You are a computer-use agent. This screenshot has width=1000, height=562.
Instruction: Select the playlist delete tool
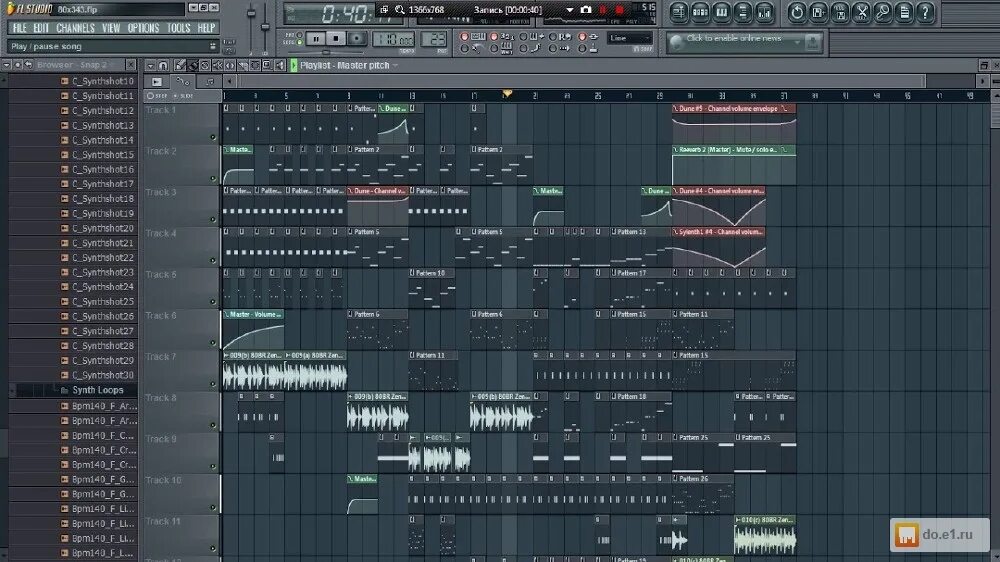[x=205, y=66]
